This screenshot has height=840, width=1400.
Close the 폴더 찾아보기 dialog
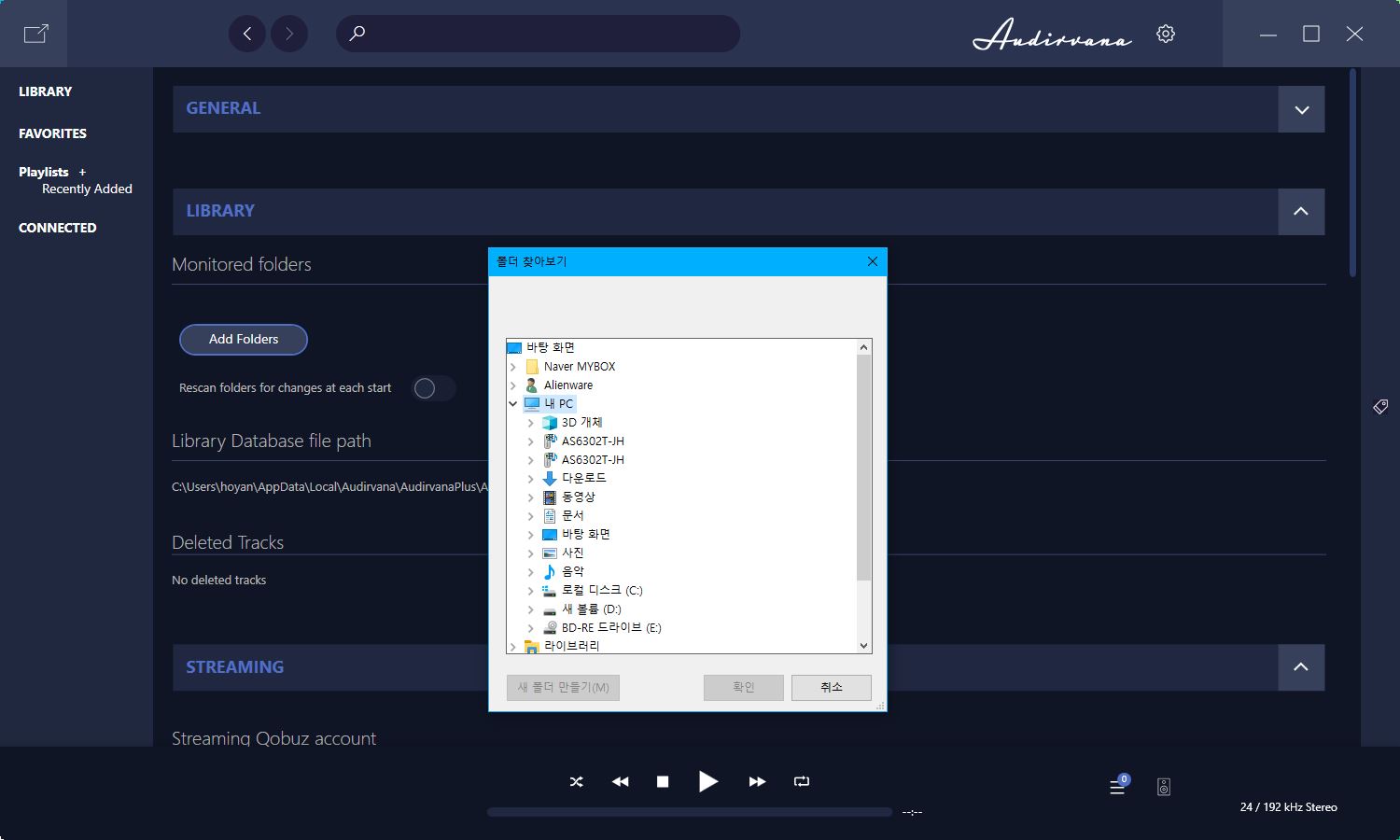[x=873, y=261]
